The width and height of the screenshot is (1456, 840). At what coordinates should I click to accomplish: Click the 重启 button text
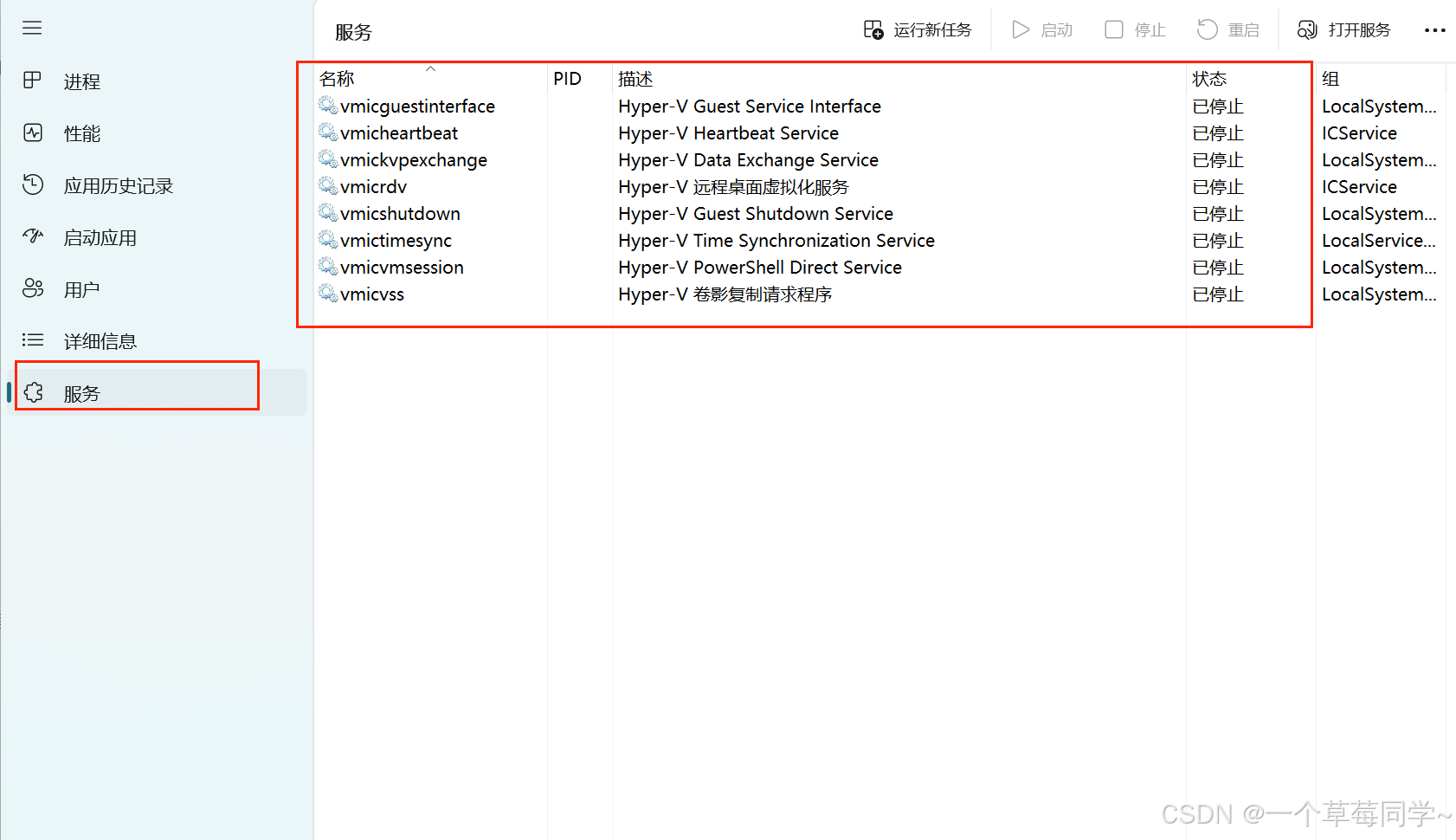pos(1244,30)
